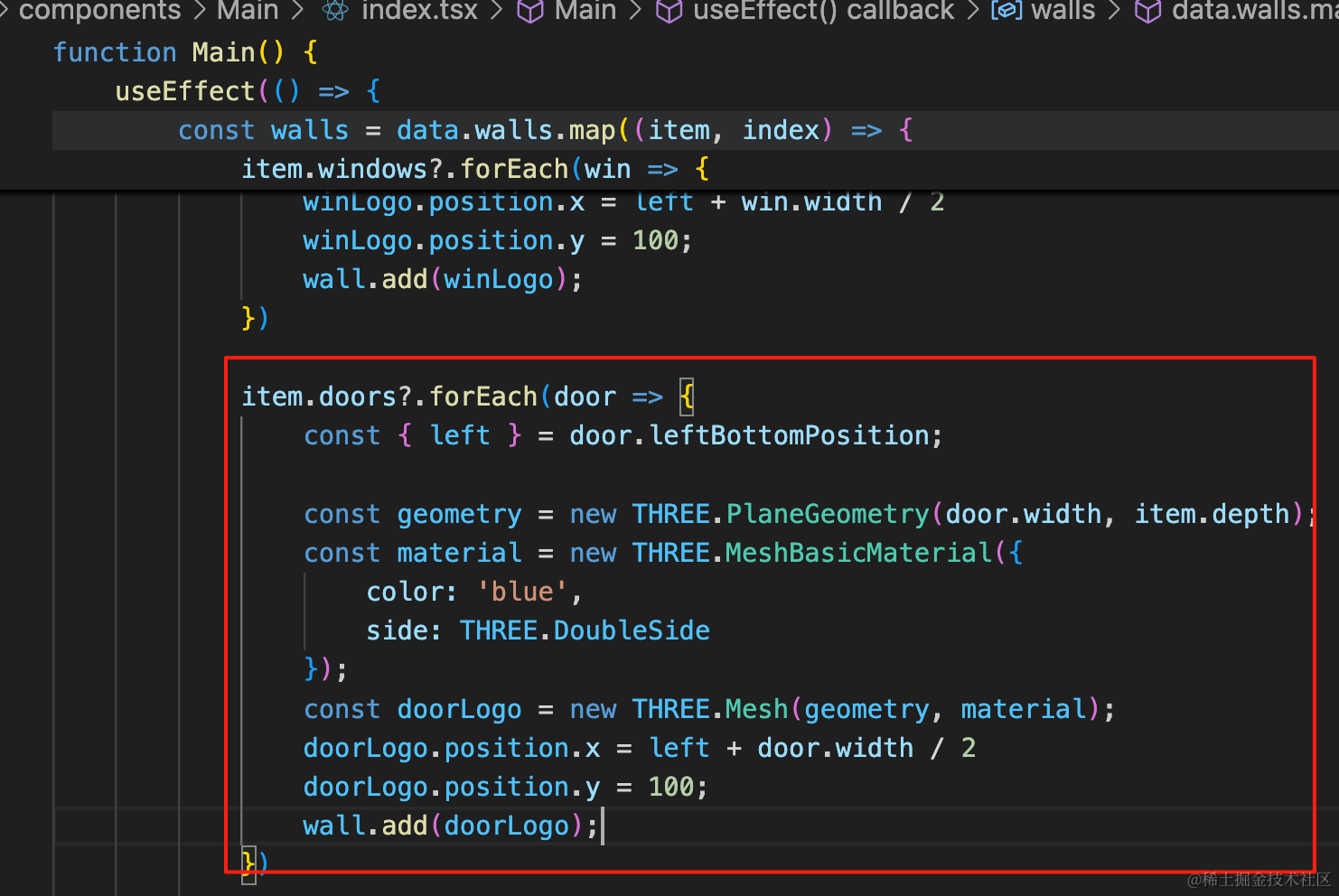This screenshot has height=896, width=1339.
Task: Click 'door.width / 2' expression
Action: pyautogui.click(x=866, y=748)
